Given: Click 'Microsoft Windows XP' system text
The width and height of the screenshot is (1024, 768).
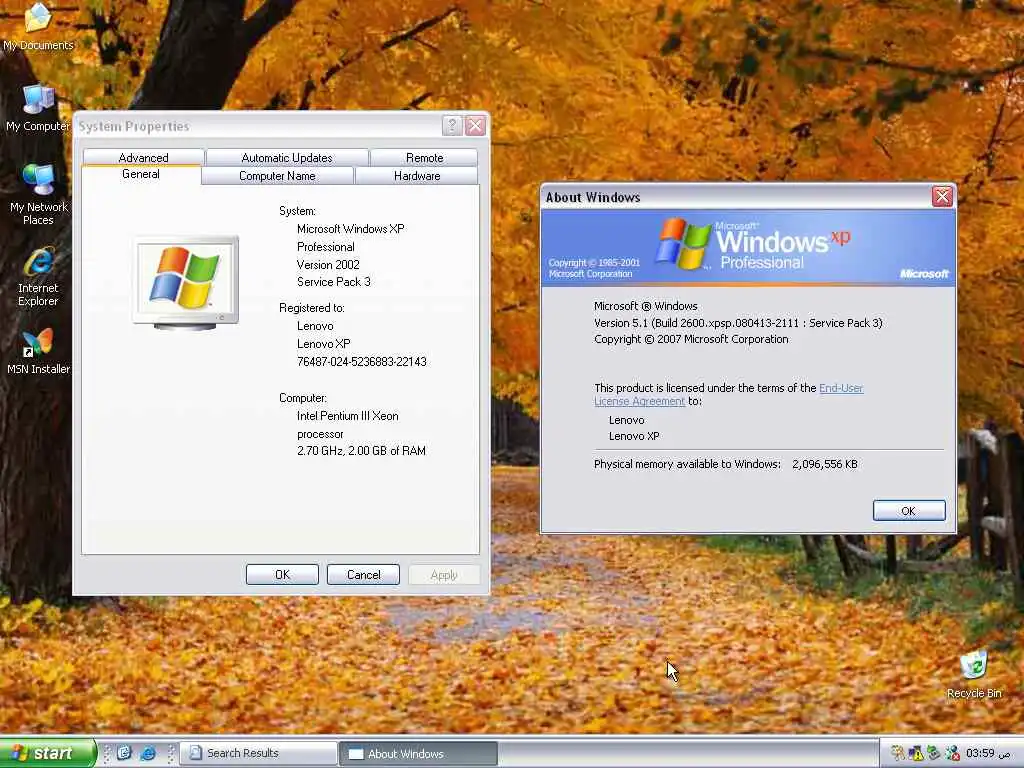Looking at the screenshot, I should (x=351, y=229).
